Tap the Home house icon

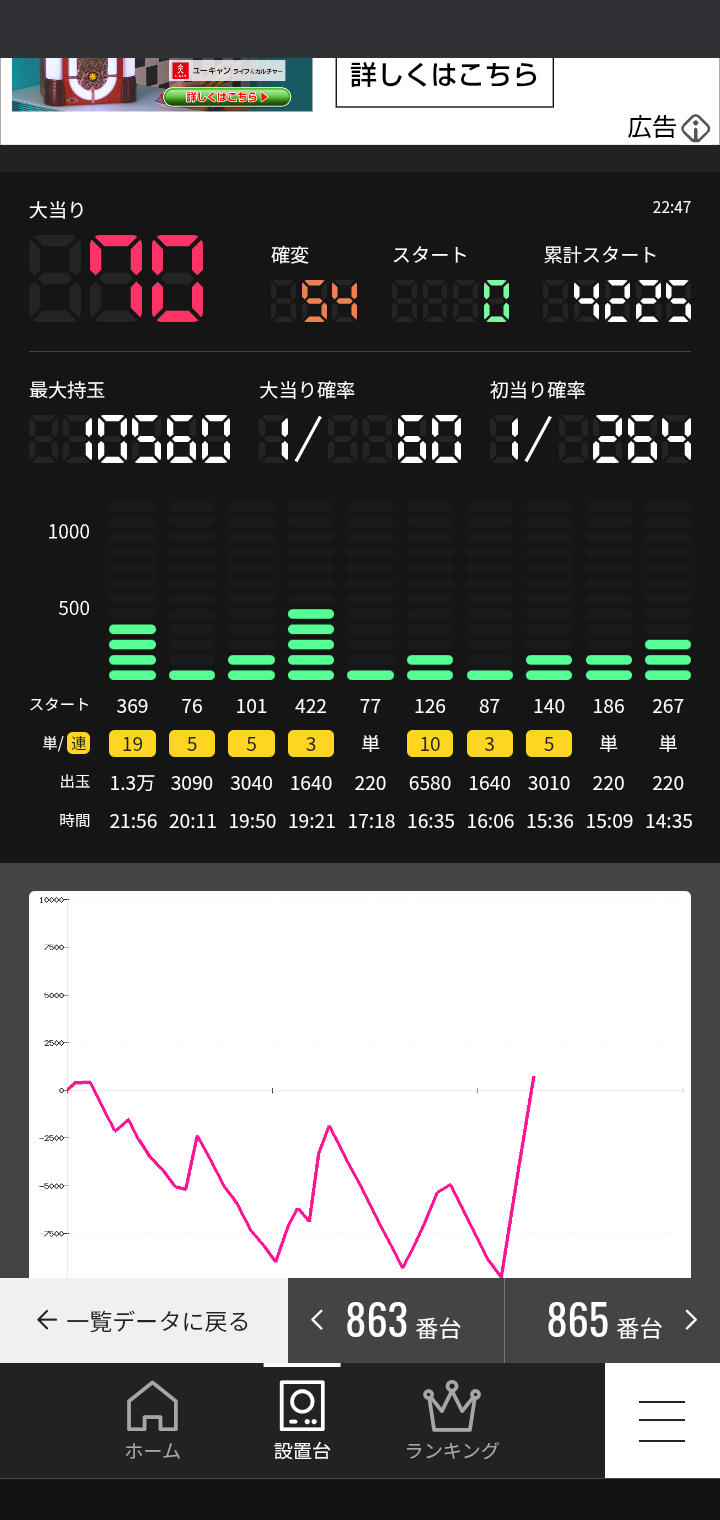pyautogui.click(x=152, y=1406)
